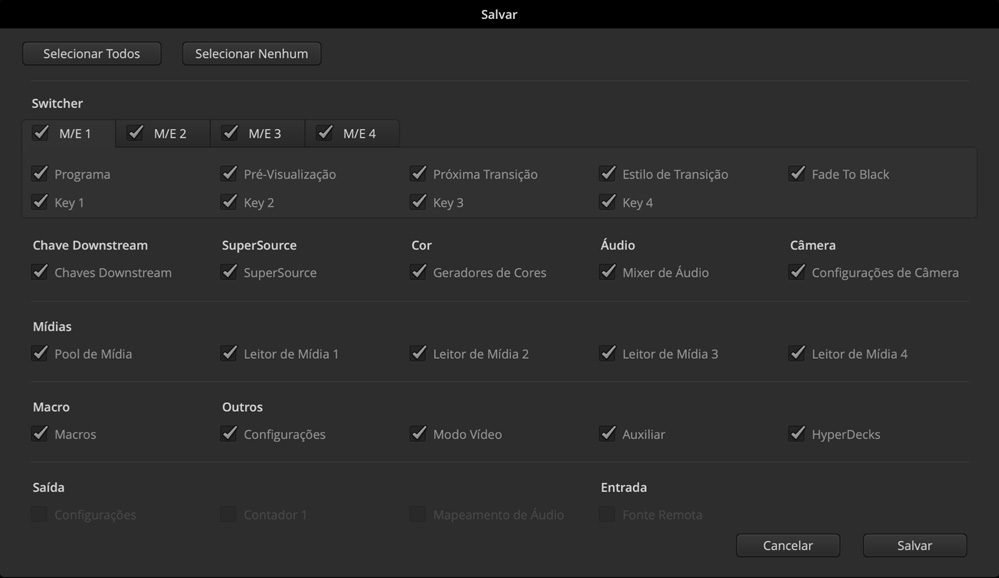Toggle the Pré-Visualização checkbox
Screen dimensions: 999x578
pos(229,173)
